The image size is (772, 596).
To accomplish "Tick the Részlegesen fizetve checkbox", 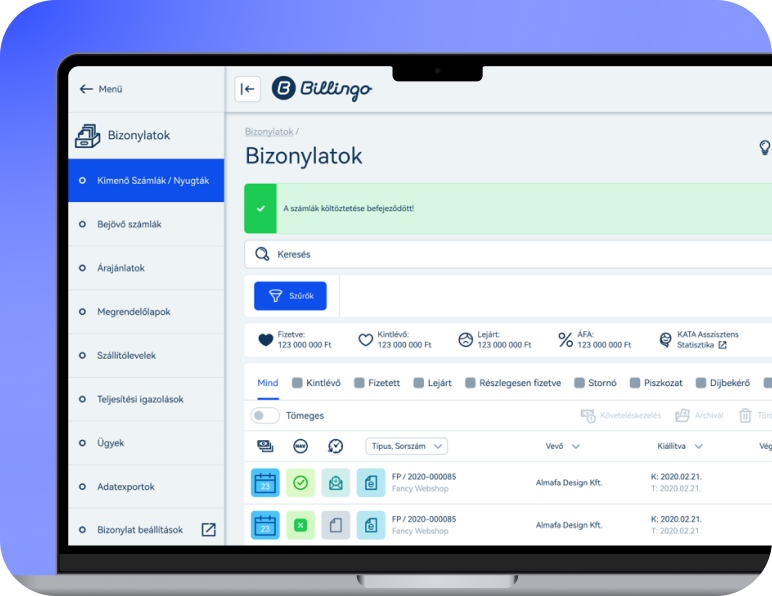I will pyautogui.click(x=470, y=383).
